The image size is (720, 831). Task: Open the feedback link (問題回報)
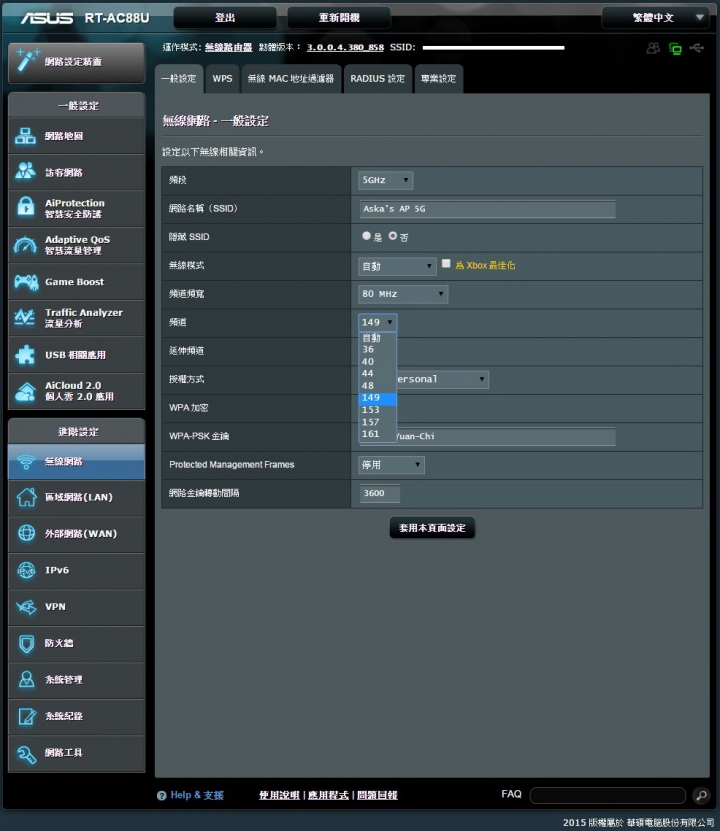[x=377, y=795]
